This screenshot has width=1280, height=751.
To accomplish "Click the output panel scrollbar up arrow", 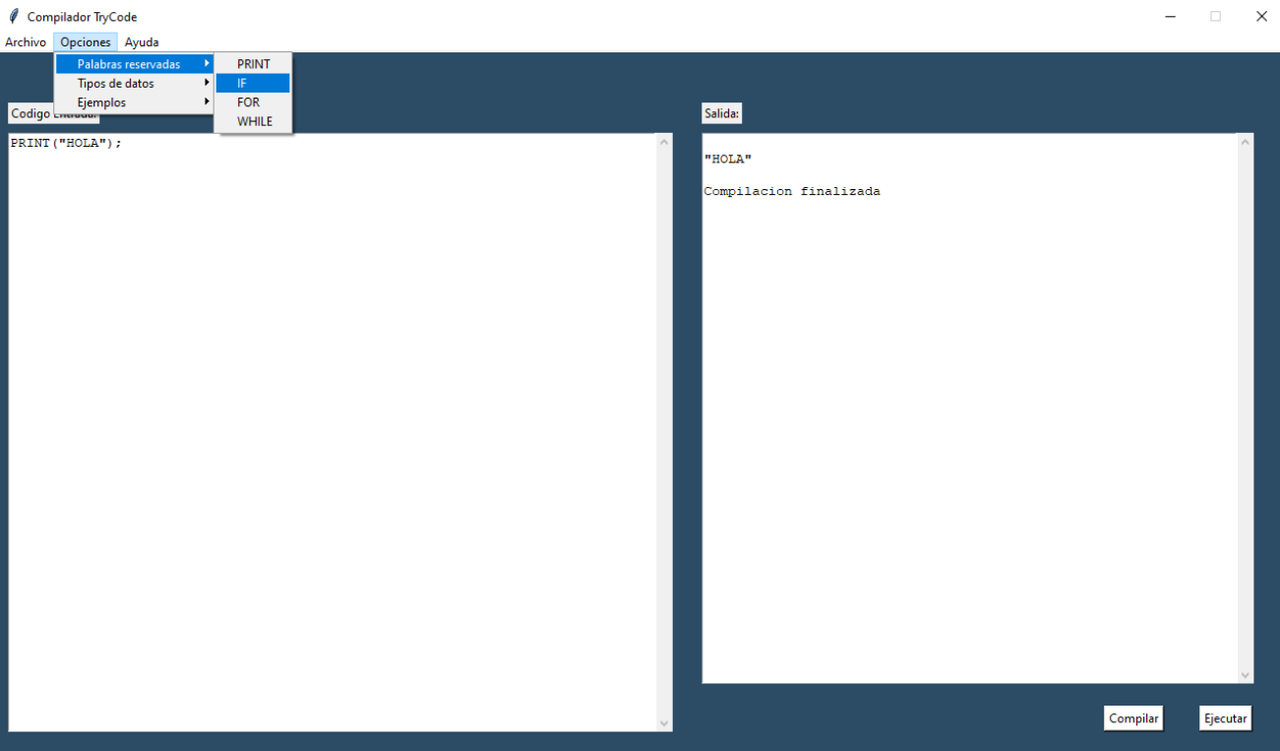I will 1246,142.
